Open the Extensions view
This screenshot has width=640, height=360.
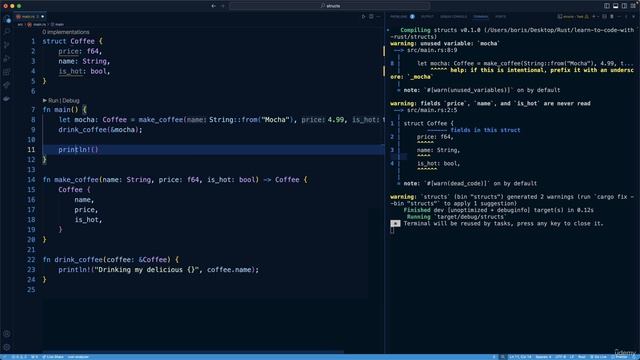pyautogui.click(x=7, y=72)
